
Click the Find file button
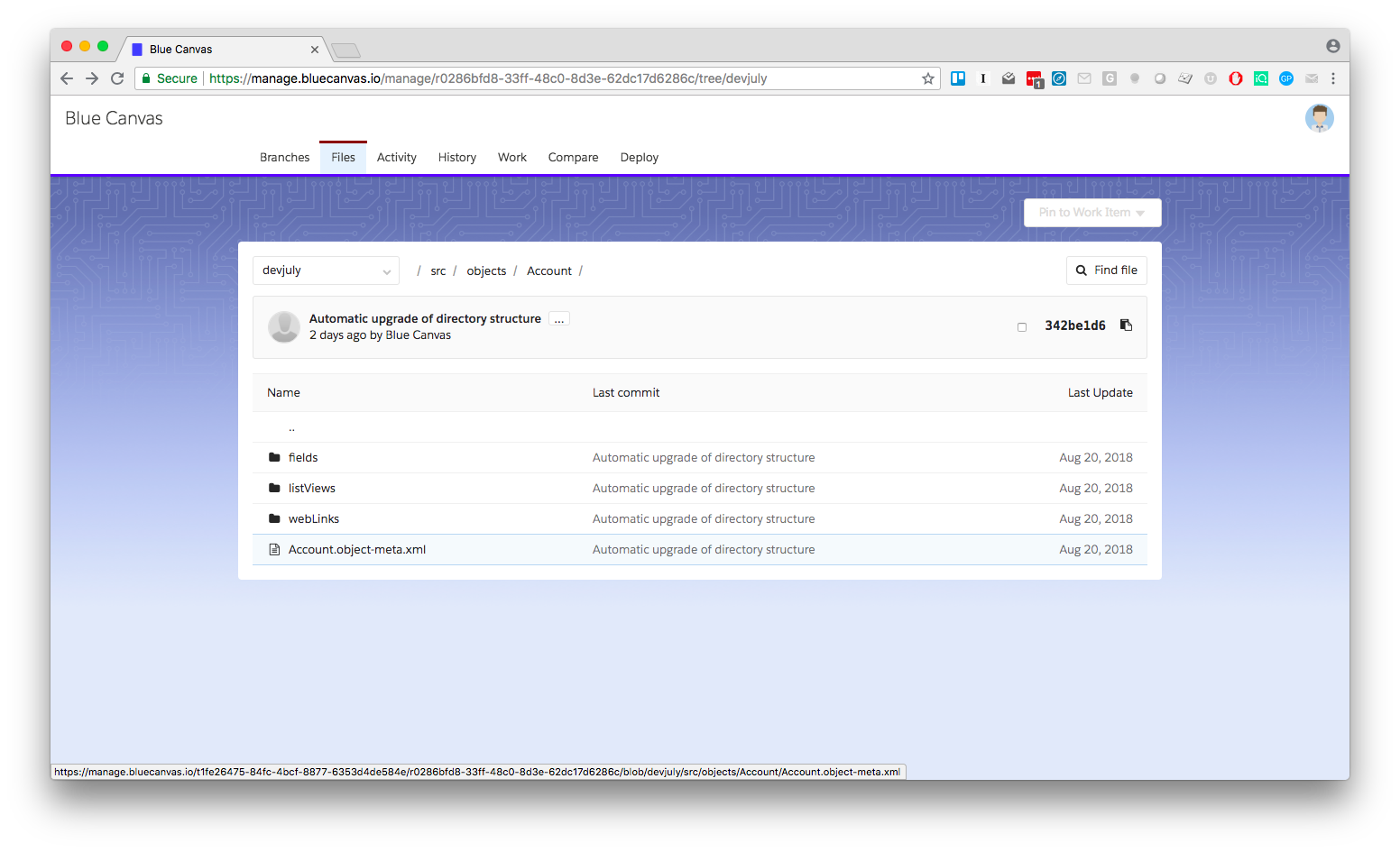point(1107,270)
